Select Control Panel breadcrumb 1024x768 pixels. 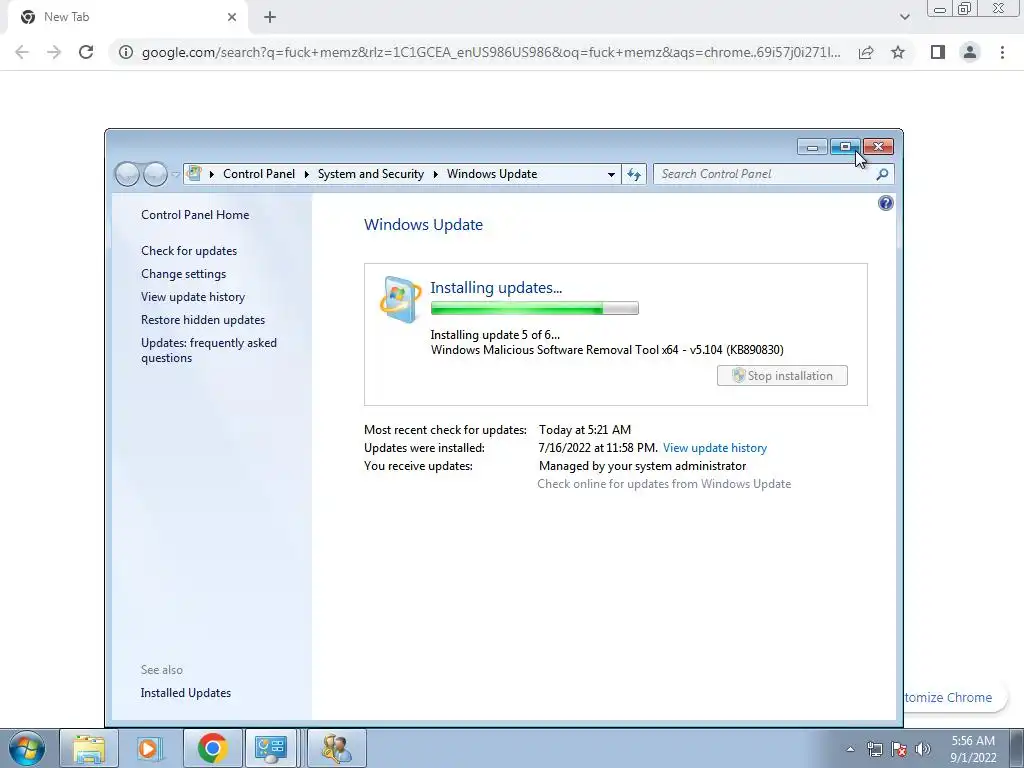tap(259, 174)
